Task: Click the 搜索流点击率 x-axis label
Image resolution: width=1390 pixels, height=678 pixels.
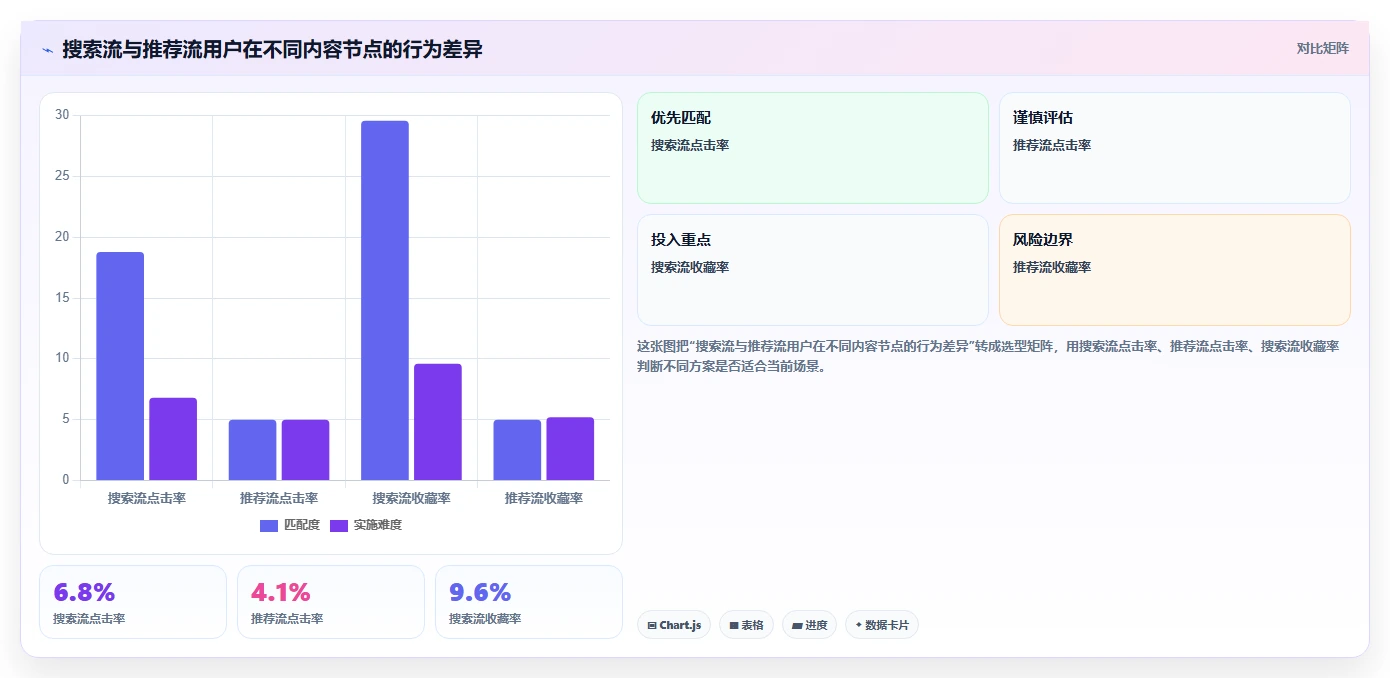Action: pos(147,498)
